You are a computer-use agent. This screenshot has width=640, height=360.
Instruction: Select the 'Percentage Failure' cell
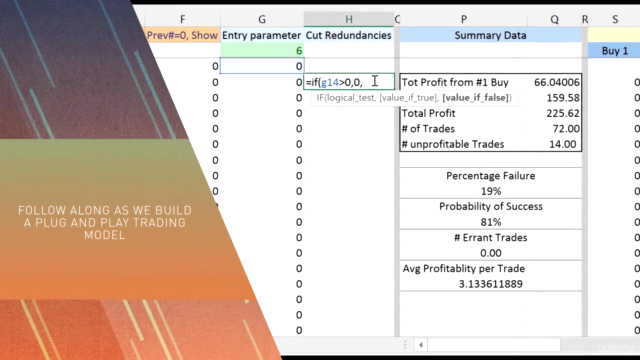click(x=491, y=176)
